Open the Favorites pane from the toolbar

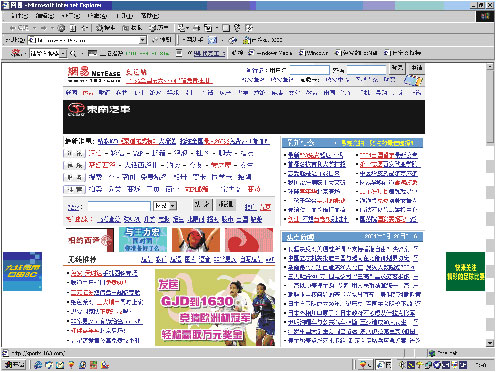tap(132, 28)
